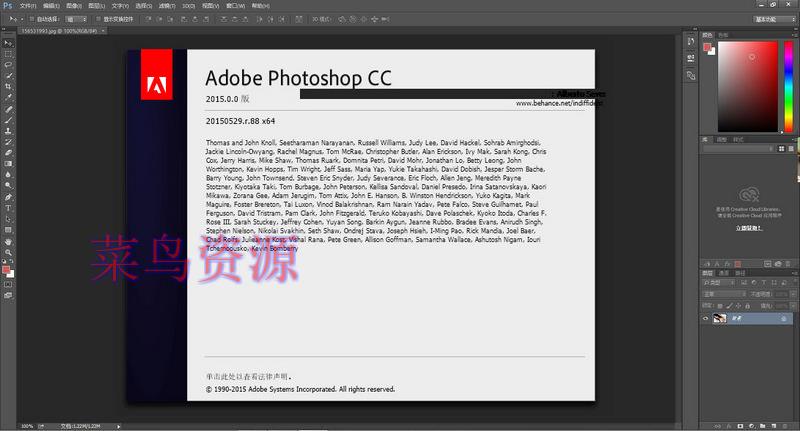Open the layer filter type dropdown
The height and width of the screenshot is (431, 800).
point(719,282)
